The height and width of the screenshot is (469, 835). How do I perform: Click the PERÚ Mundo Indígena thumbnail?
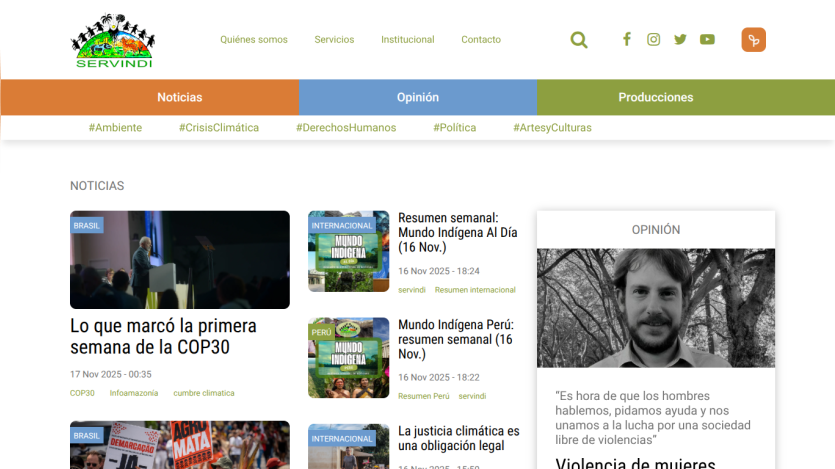[349, 358]
